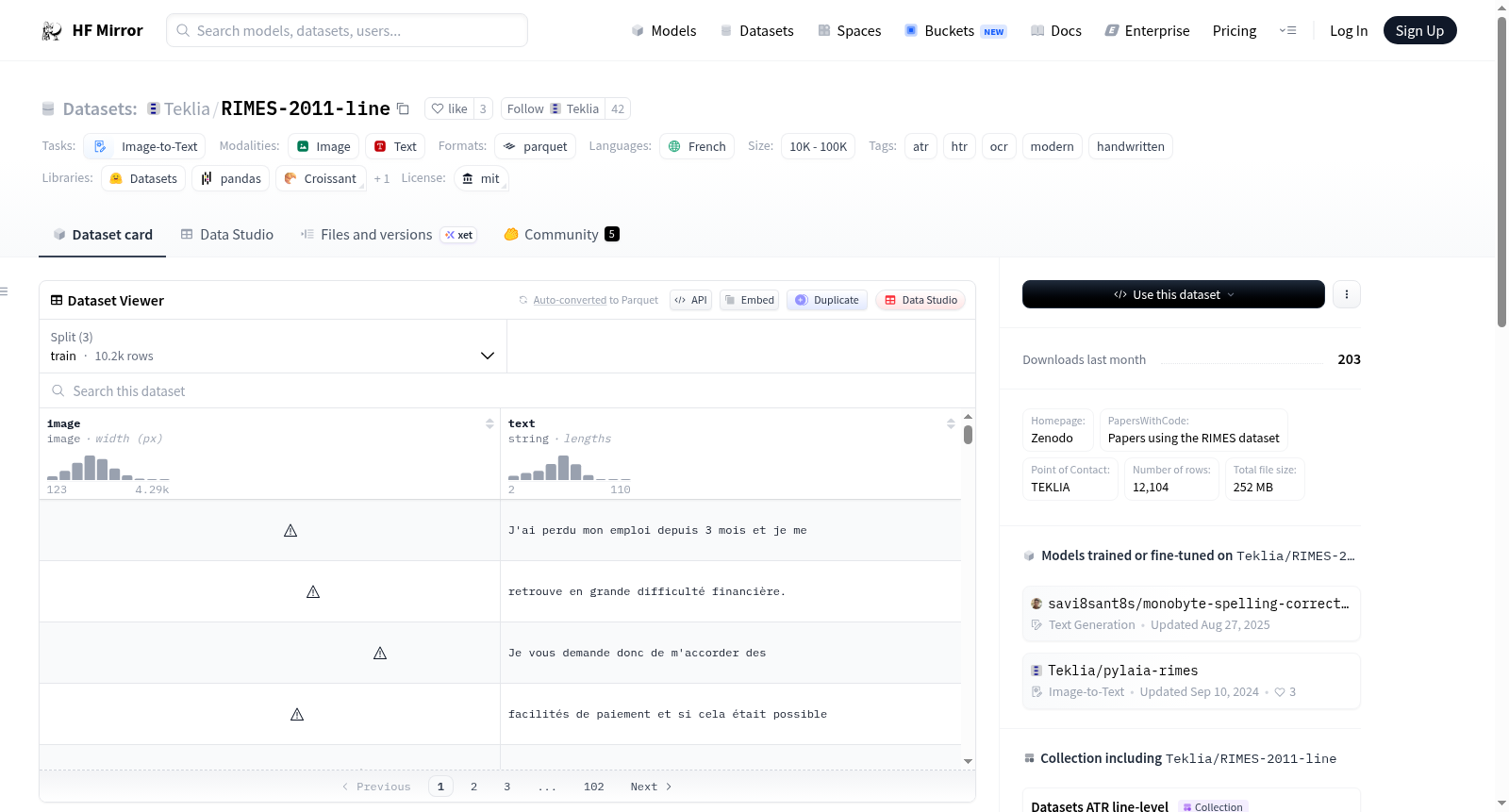This screenshot has height=812, width=1509.
Task: Select the Image-to-Text task tag
Action: [x=145, y=146]
